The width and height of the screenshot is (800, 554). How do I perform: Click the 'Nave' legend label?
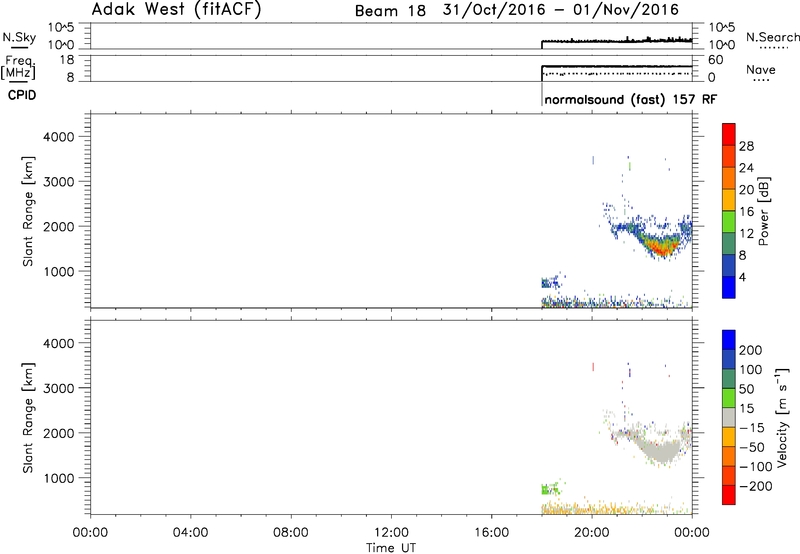click(761, 70)
